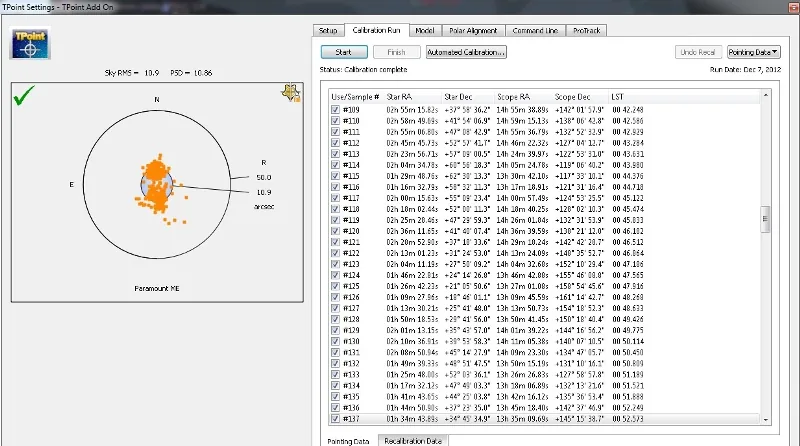Image resolution: width=800 pixels, height=446 pixels.
Task: Click the sample list scrollbar thumb
Action: tap(765, 219)
